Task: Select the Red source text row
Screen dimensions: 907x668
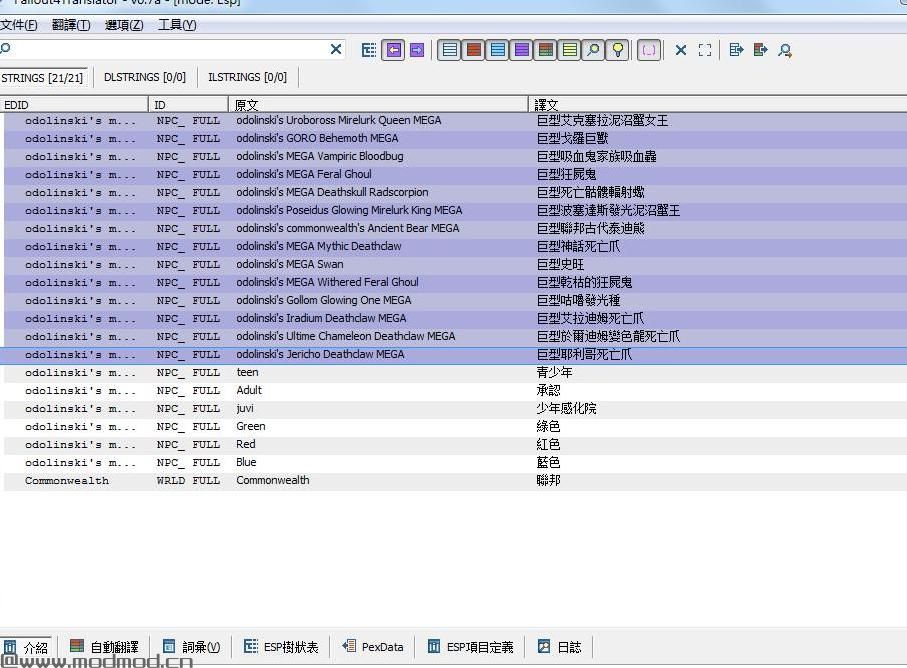Action: (x=455, y=444)
